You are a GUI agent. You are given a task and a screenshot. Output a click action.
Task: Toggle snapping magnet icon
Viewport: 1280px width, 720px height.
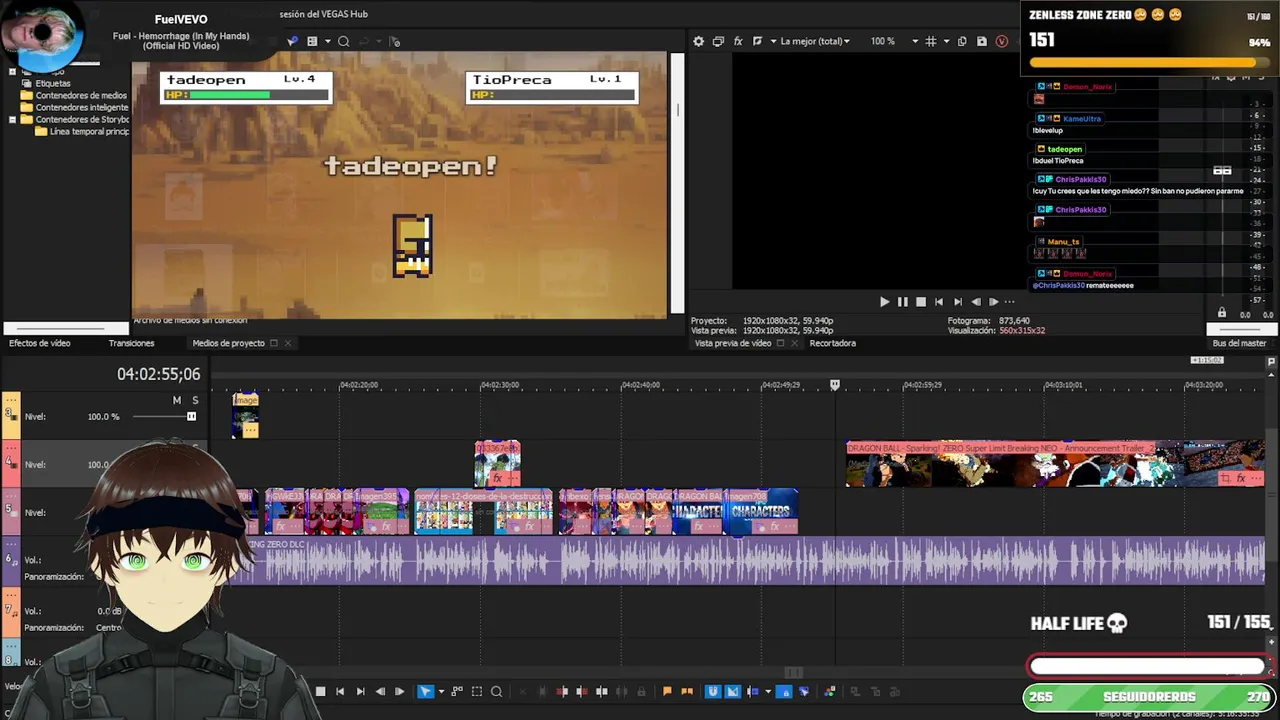tap(713, 691)
